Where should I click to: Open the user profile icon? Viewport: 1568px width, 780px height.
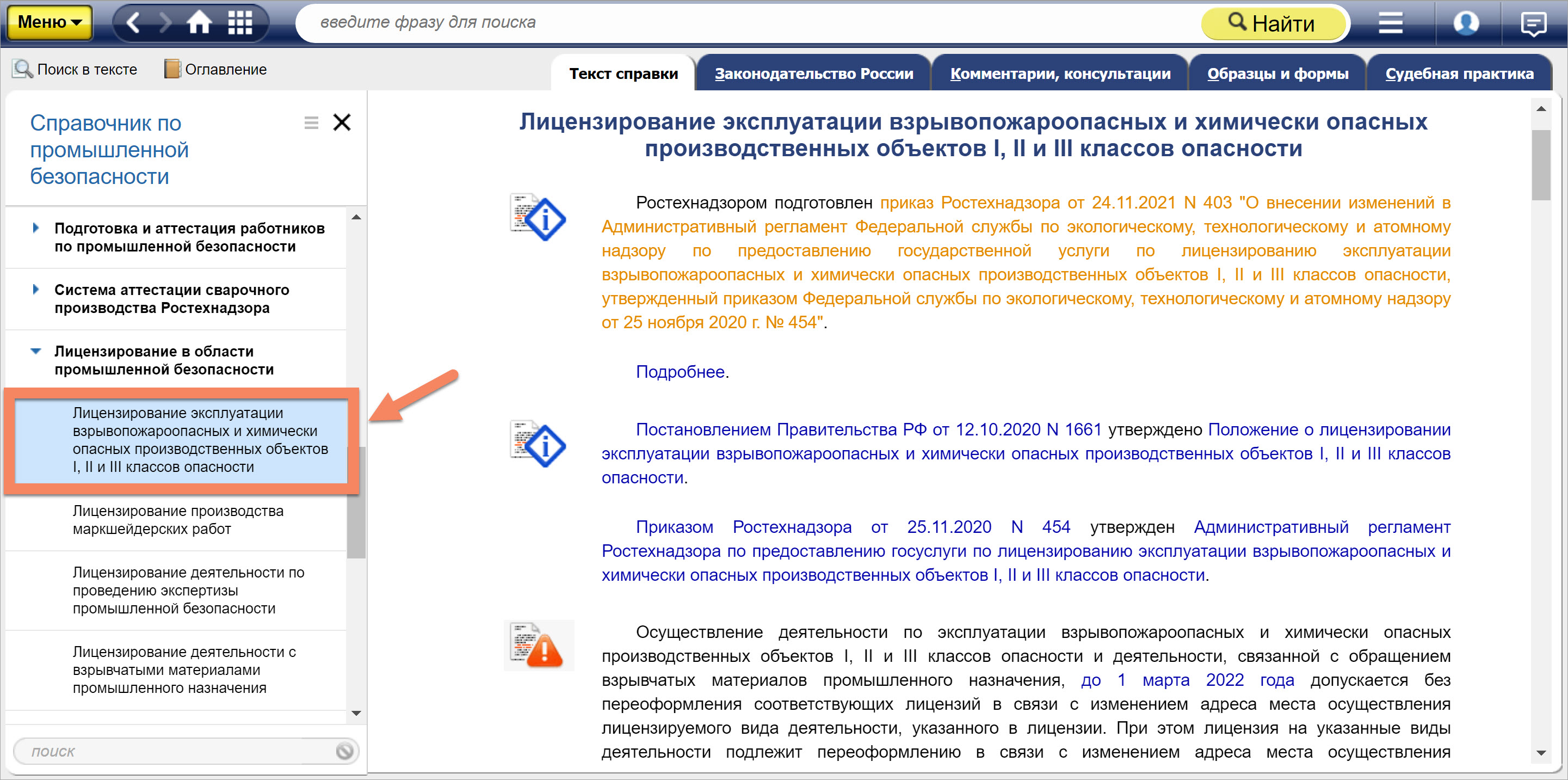(x=1466, y=23)
